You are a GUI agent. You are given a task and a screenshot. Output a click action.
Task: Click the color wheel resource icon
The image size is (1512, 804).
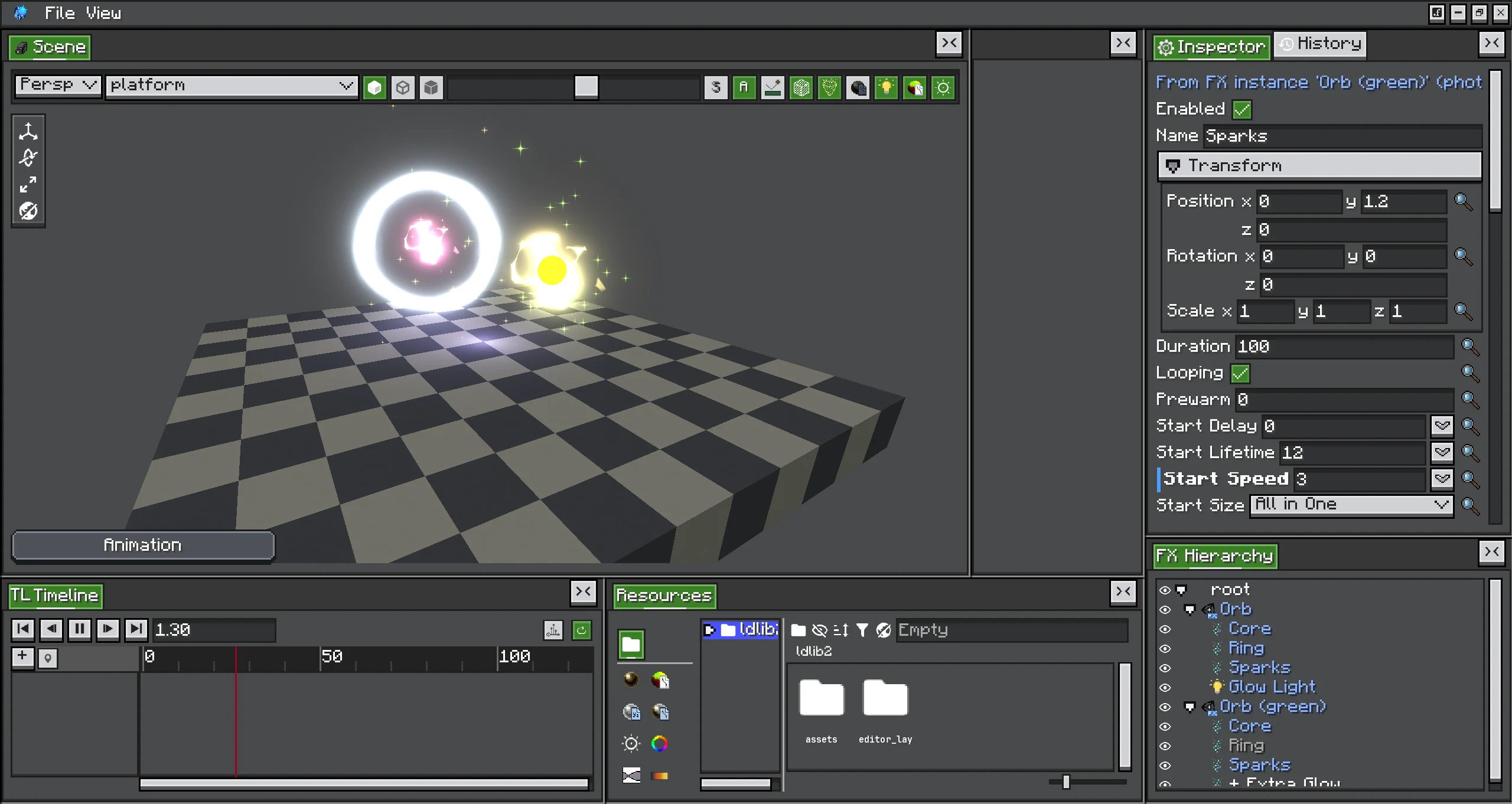tap(660, 743)
